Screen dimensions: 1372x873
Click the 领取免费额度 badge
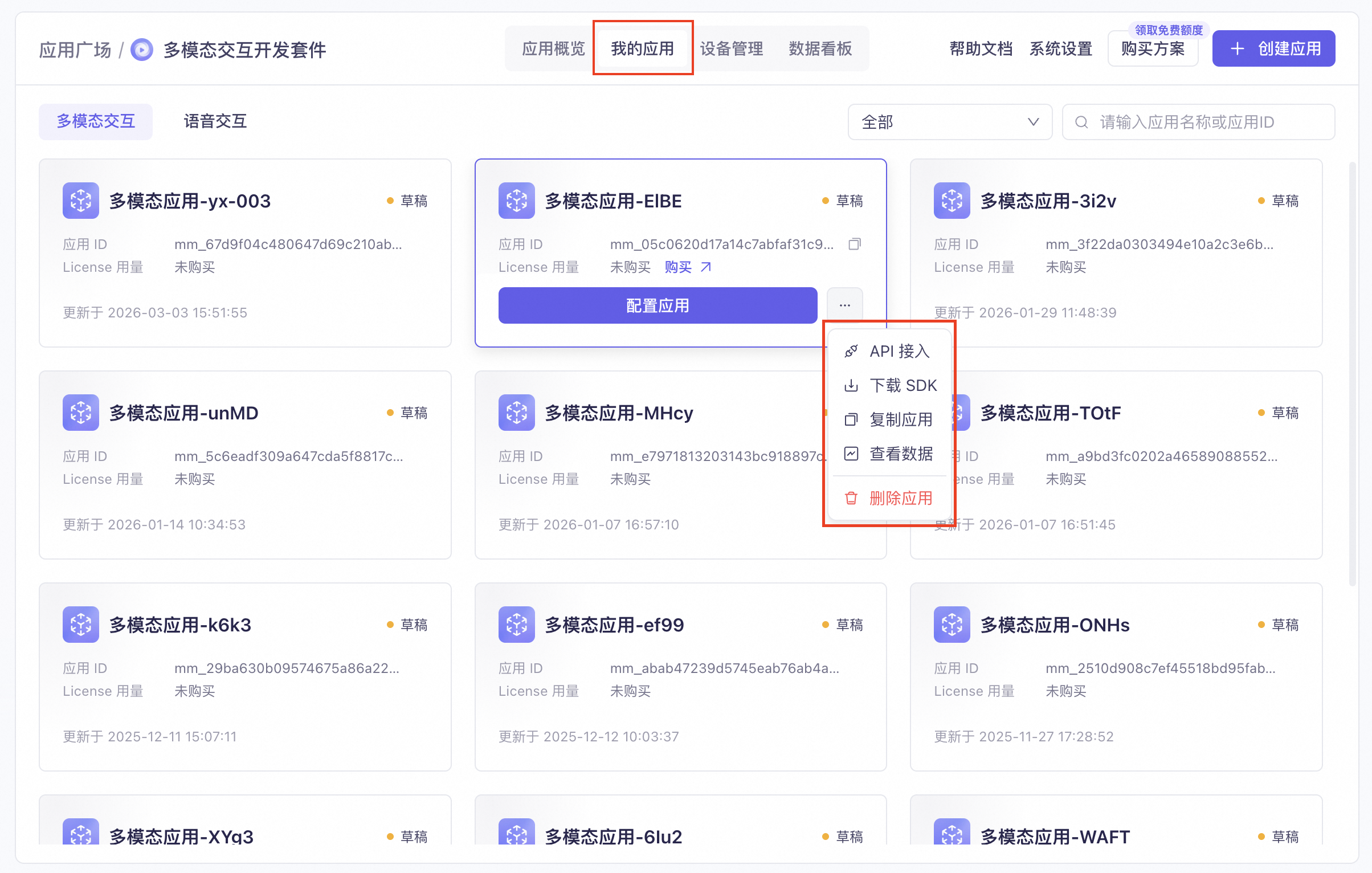click(1169, 30)
